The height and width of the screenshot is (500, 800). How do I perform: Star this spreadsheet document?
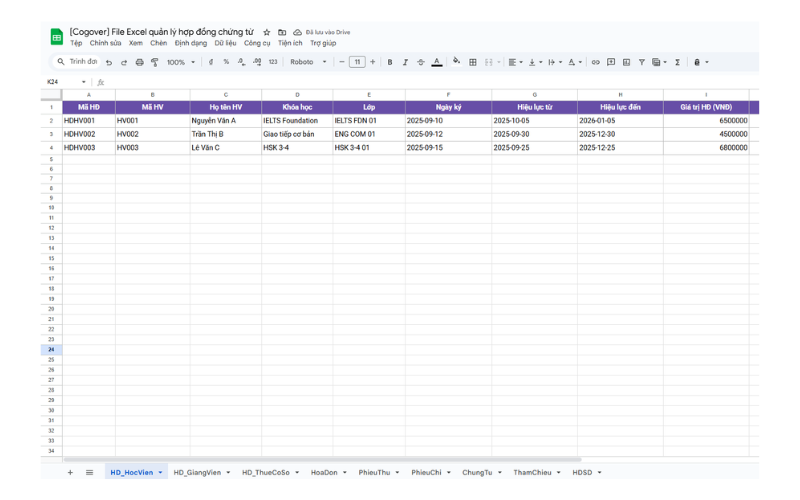(x=267, y=32)
